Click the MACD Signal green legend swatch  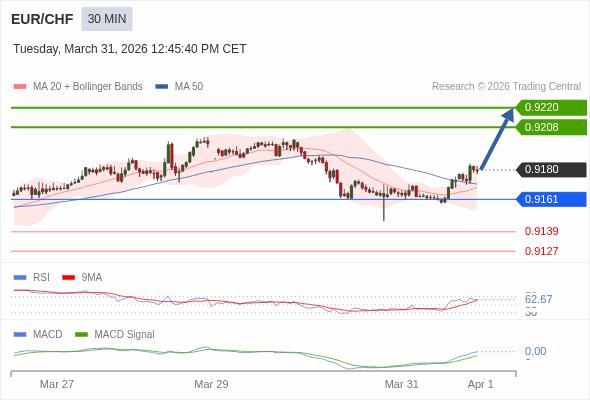coord(81,335)
